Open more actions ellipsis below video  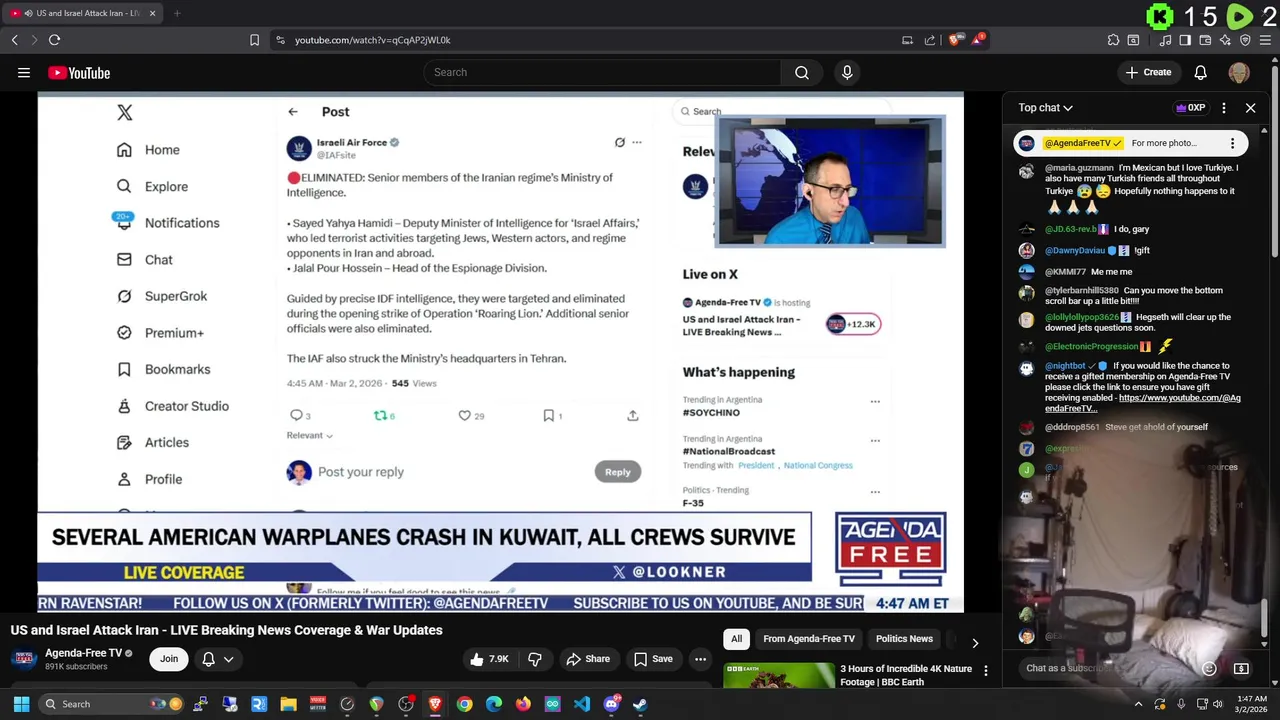(x=700, y=659)
